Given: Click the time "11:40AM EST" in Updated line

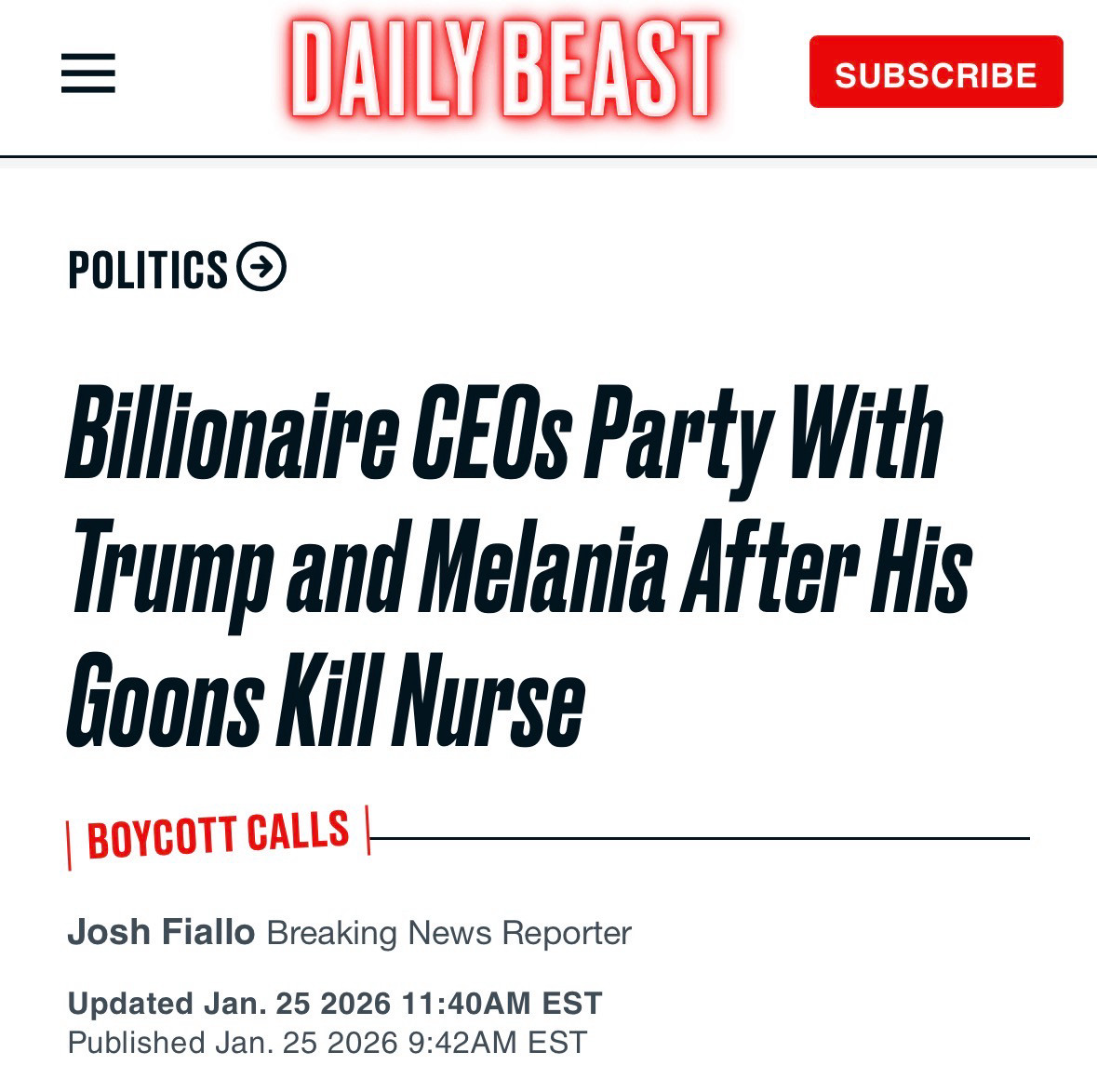Looking at the screenshot, I should (502, 1004).
